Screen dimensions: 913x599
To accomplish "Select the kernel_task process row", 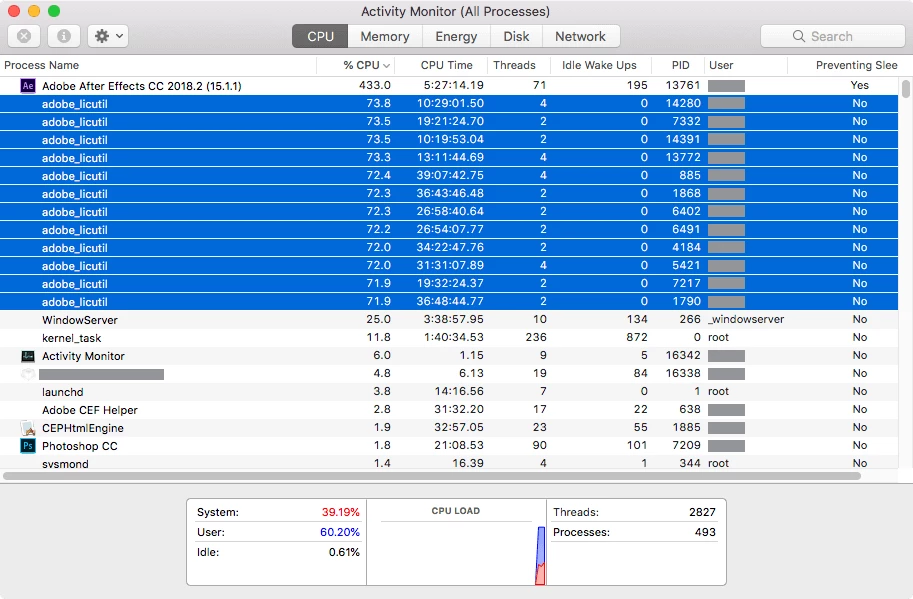I will pyautogui.click(x=449, y=338).
